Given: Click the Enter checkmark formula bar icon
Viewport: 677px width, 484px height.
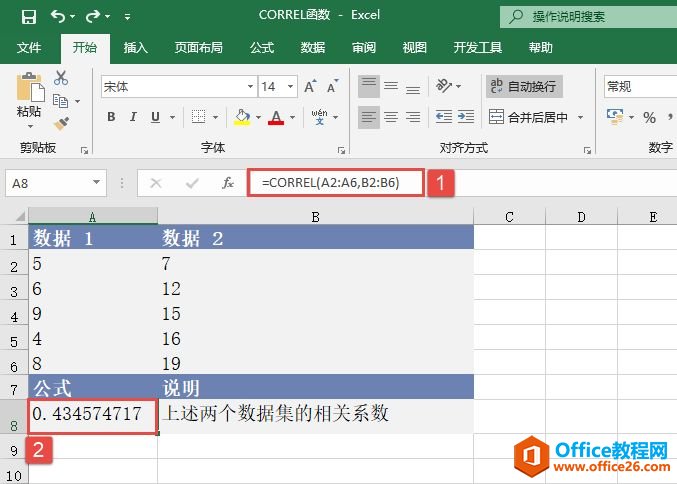Looking at the screenshot, I should tap(192, 183).
